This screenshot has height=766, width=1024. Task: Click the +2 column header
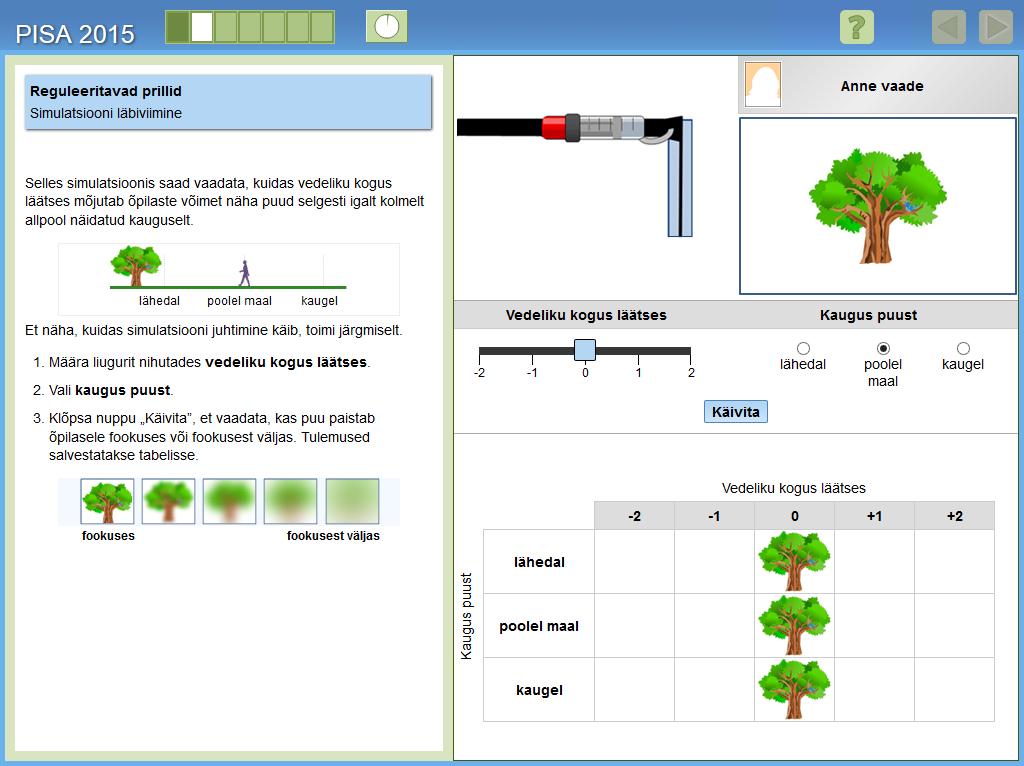tap(954, 516)
